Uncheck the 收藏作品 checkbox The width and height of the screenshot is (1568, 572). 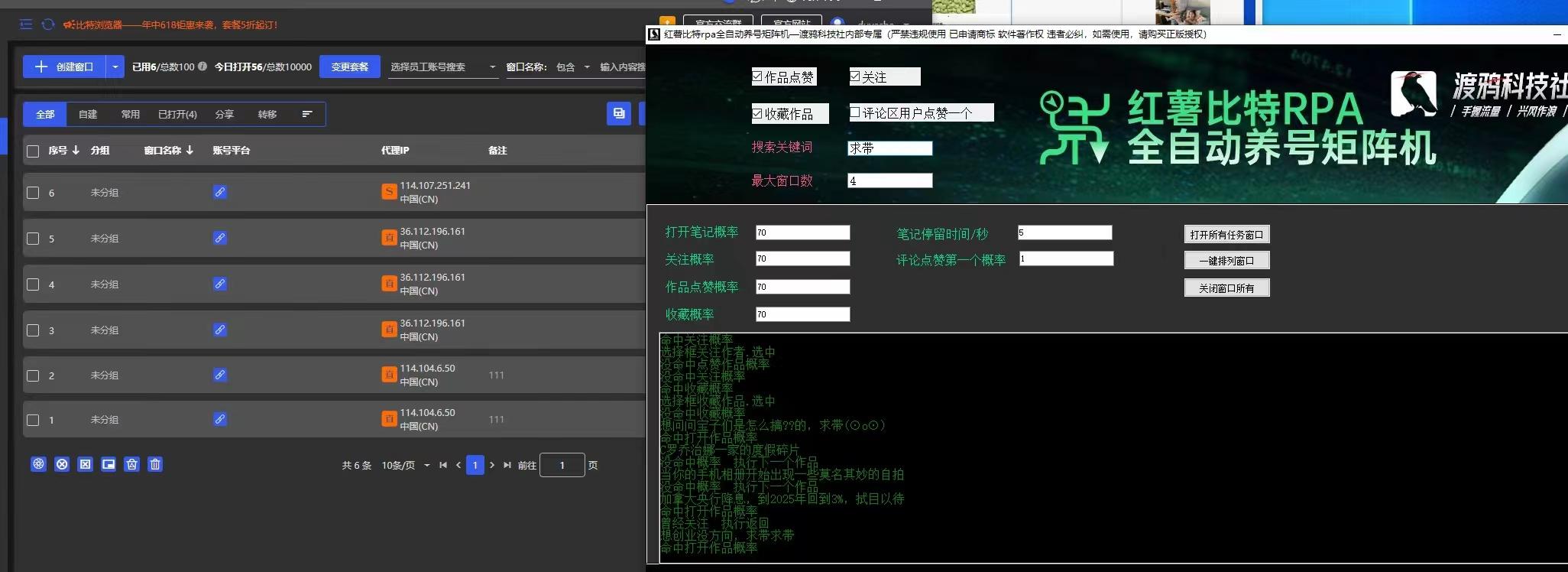(x=757, y=113)
